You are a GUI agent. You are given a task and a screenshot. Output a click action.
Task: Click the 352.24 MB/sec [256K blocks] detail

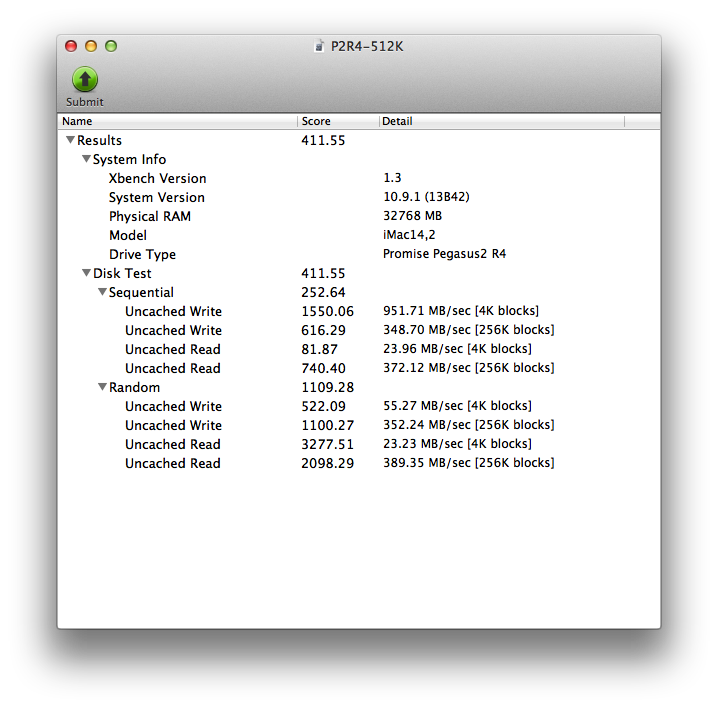pos(468,425)
